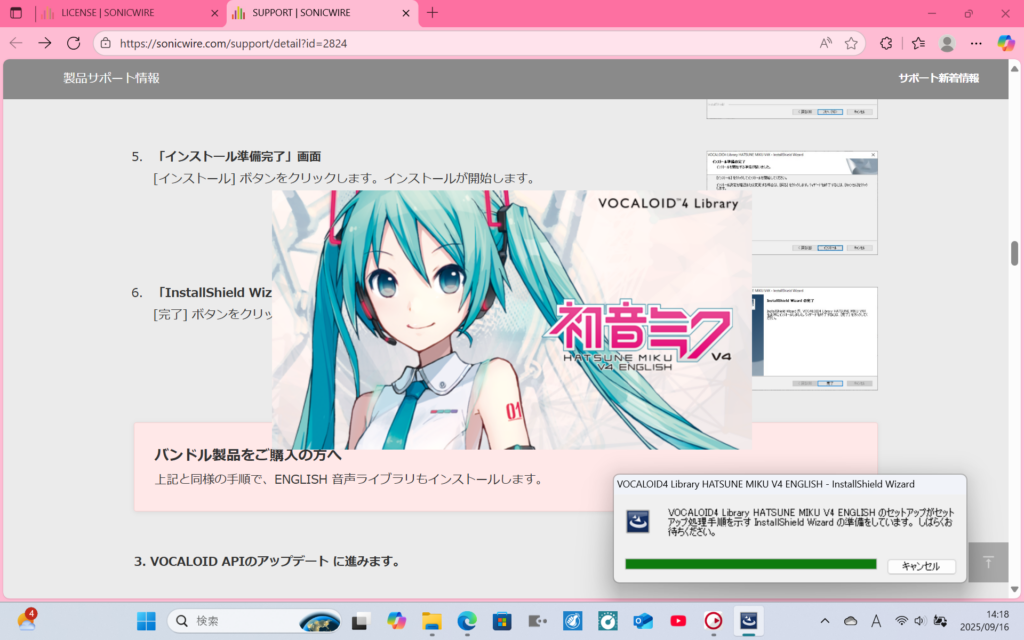Click the refresh page icon
The height and width of the screenshot is (640, 1024).
click(73, 43)
